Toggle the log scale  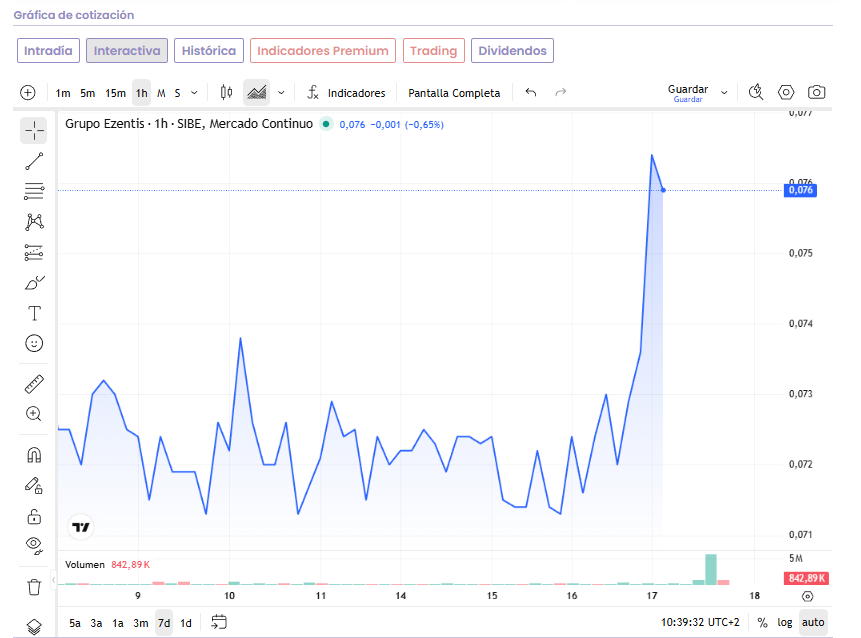(785, 623)
